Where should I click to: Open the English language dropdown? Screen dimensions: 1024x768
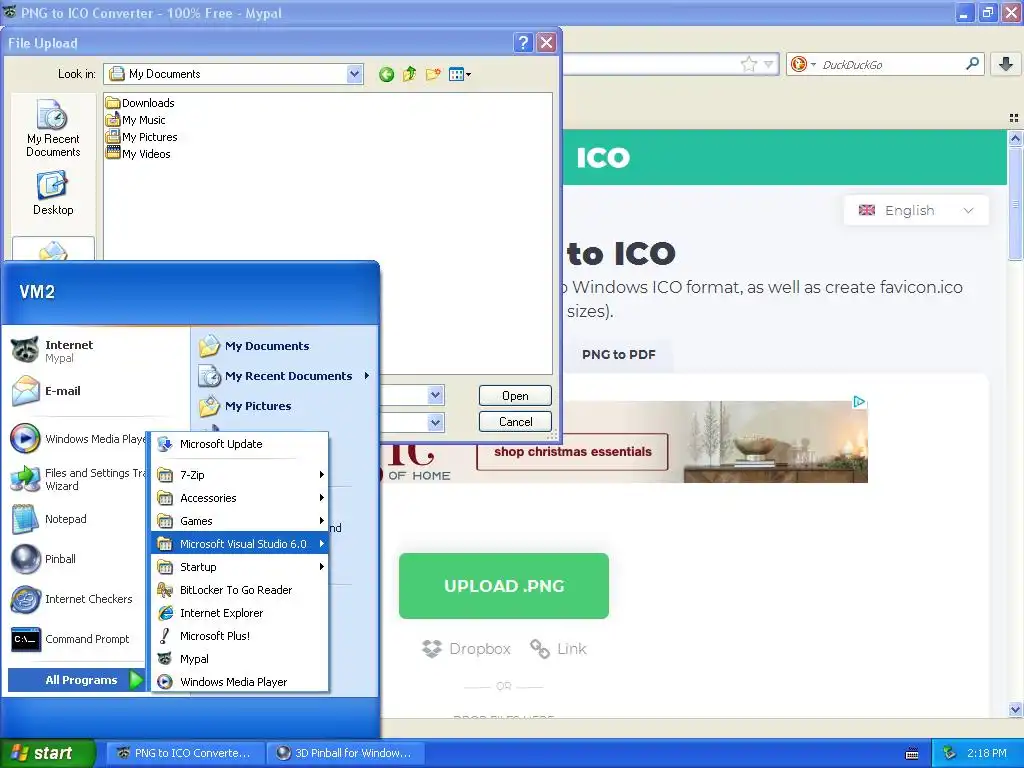(x=916, y=210)
